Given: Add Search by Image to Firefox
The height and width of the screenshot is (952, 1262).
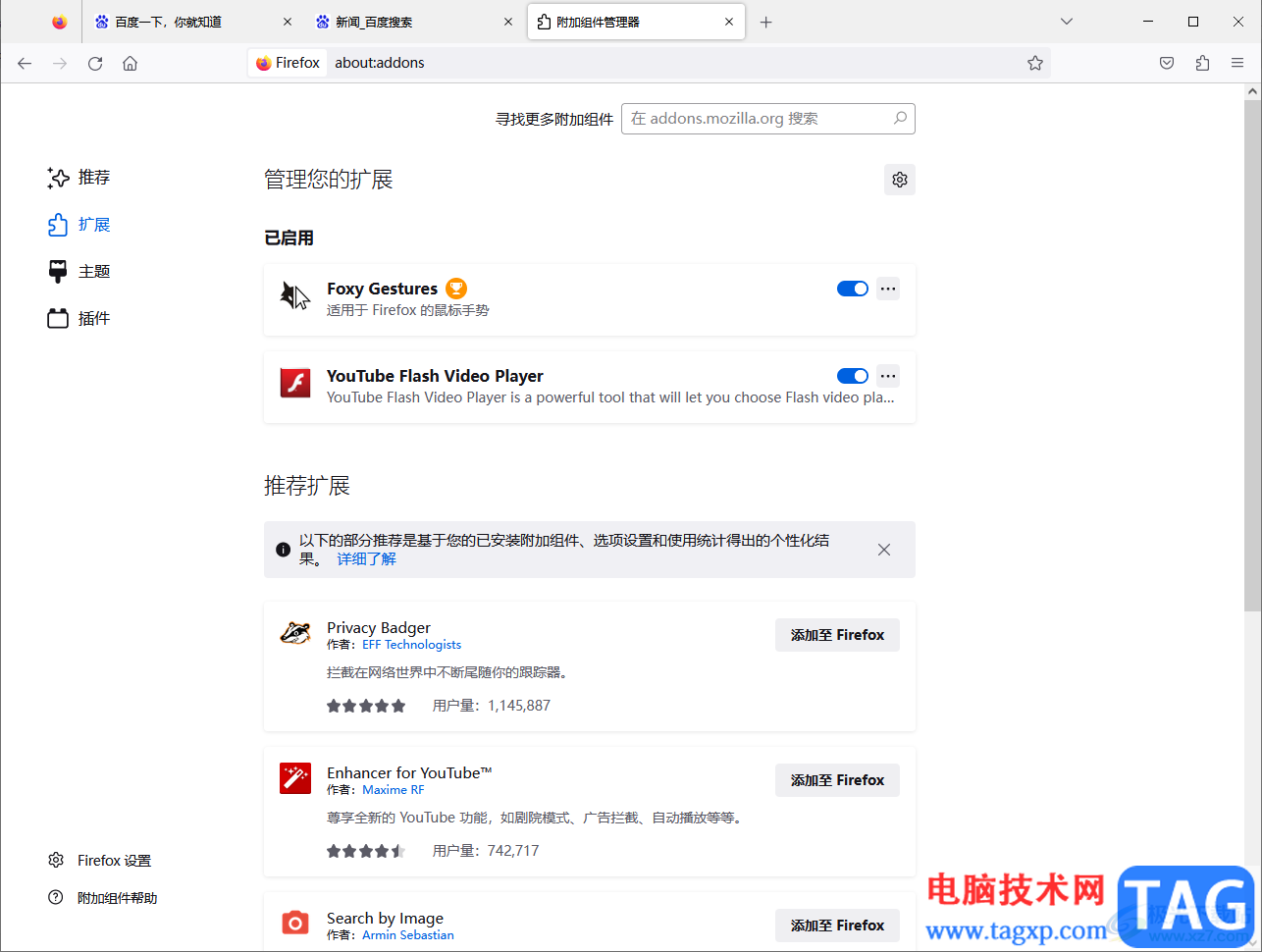Looking at the screenshot, I should coord(837,926).
